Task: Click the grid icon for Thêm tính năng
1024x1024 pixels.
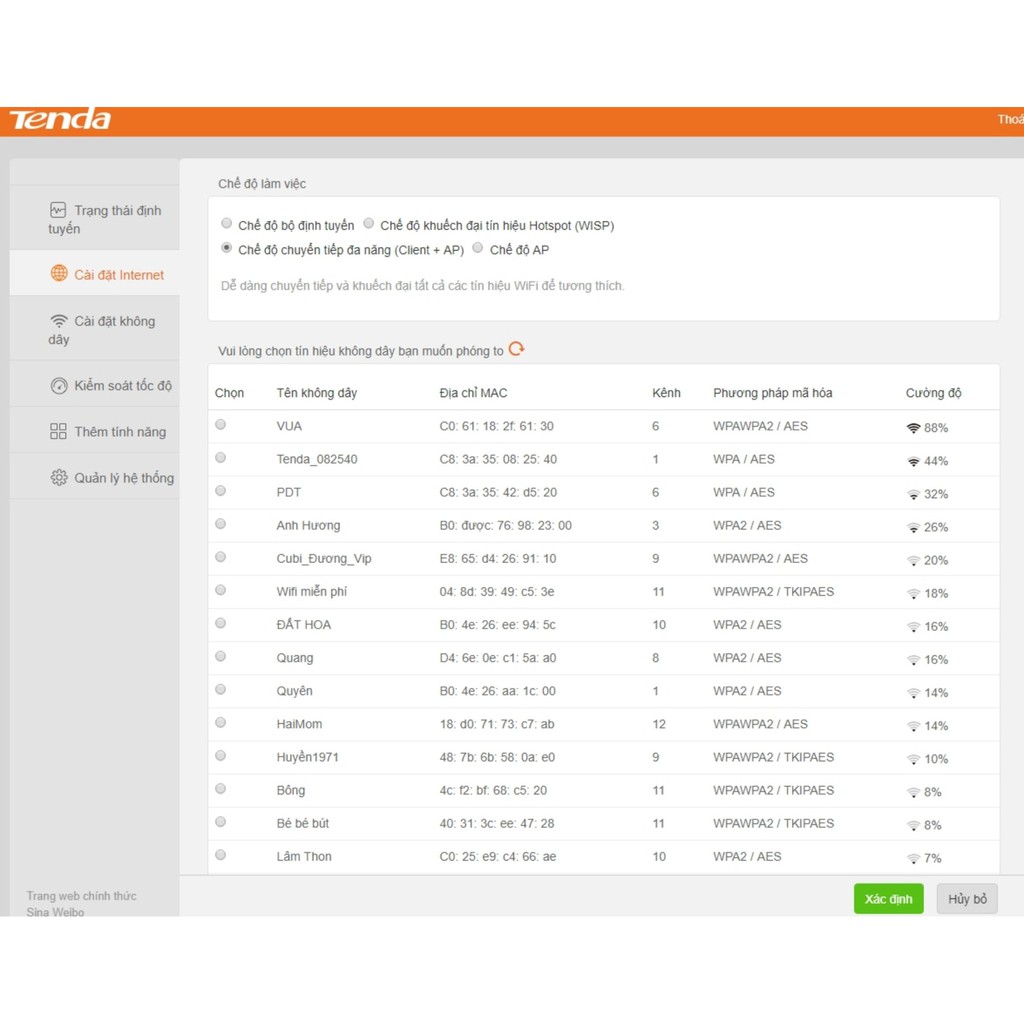Action: coord(58,432)
